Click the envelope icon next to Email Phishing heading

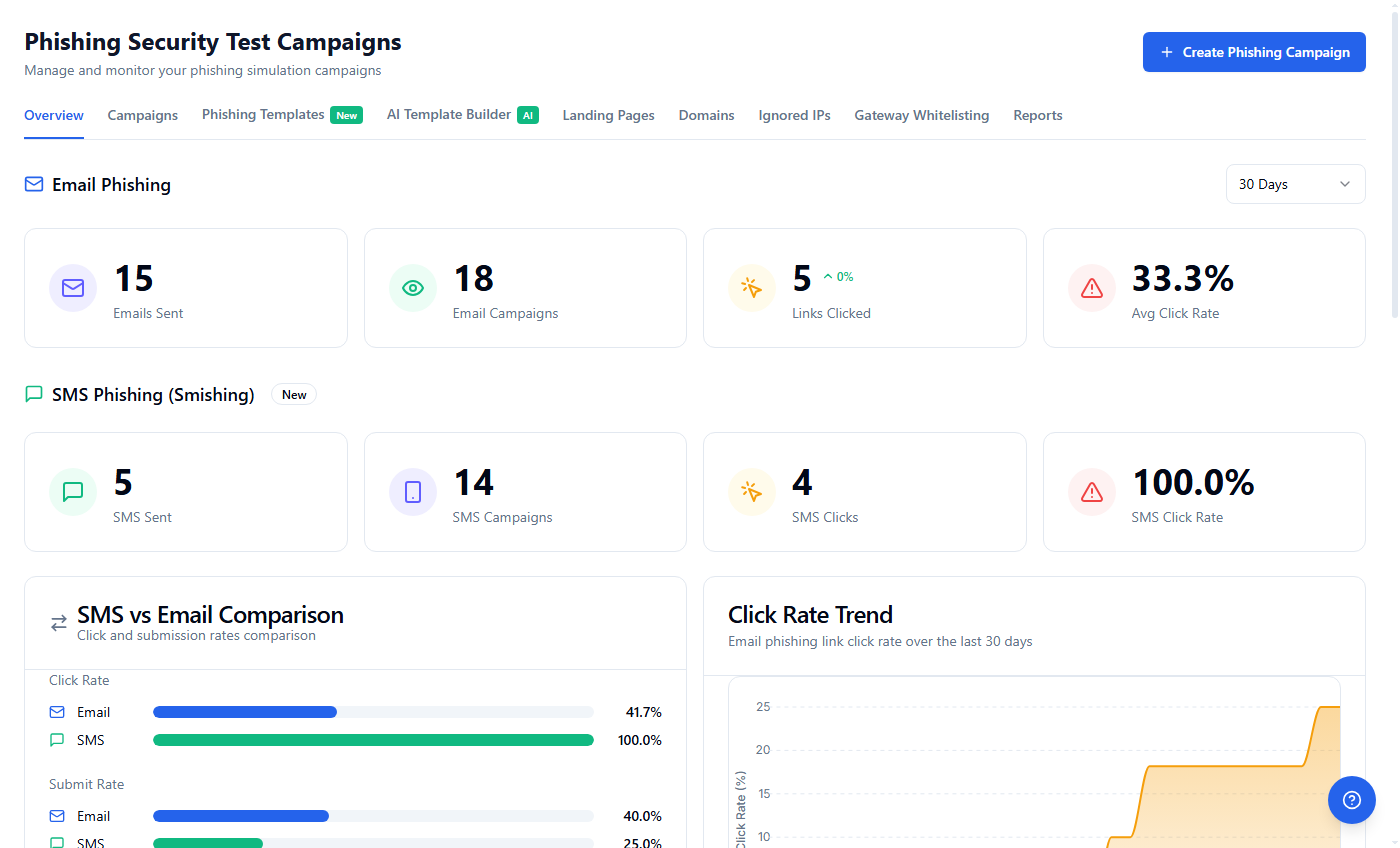tap(33, 184)
